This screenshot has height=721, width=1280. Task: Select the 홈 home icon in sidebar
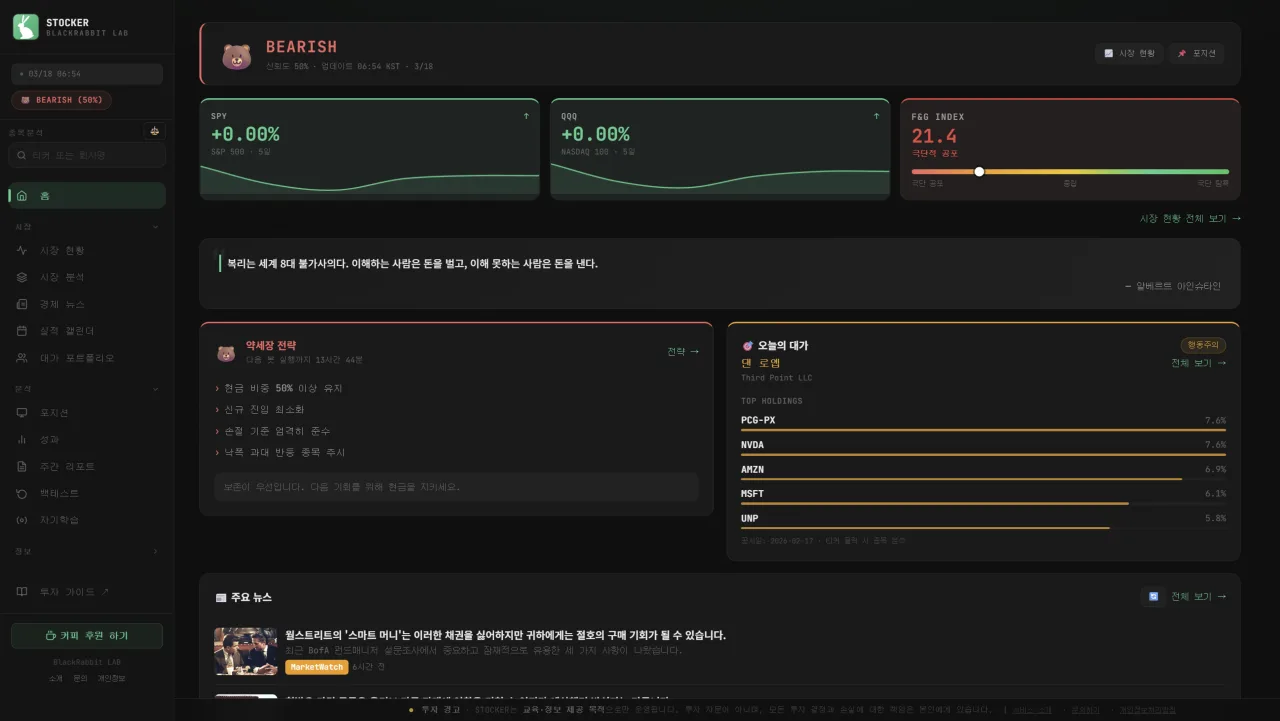(21, 195)
